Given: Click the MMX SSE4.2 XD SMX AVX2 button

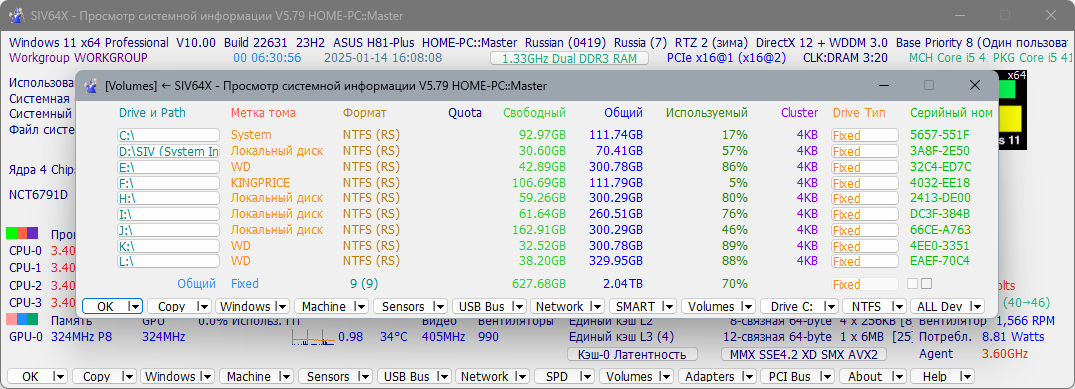Looking at the screenshot, I should (x=805, y=355).
